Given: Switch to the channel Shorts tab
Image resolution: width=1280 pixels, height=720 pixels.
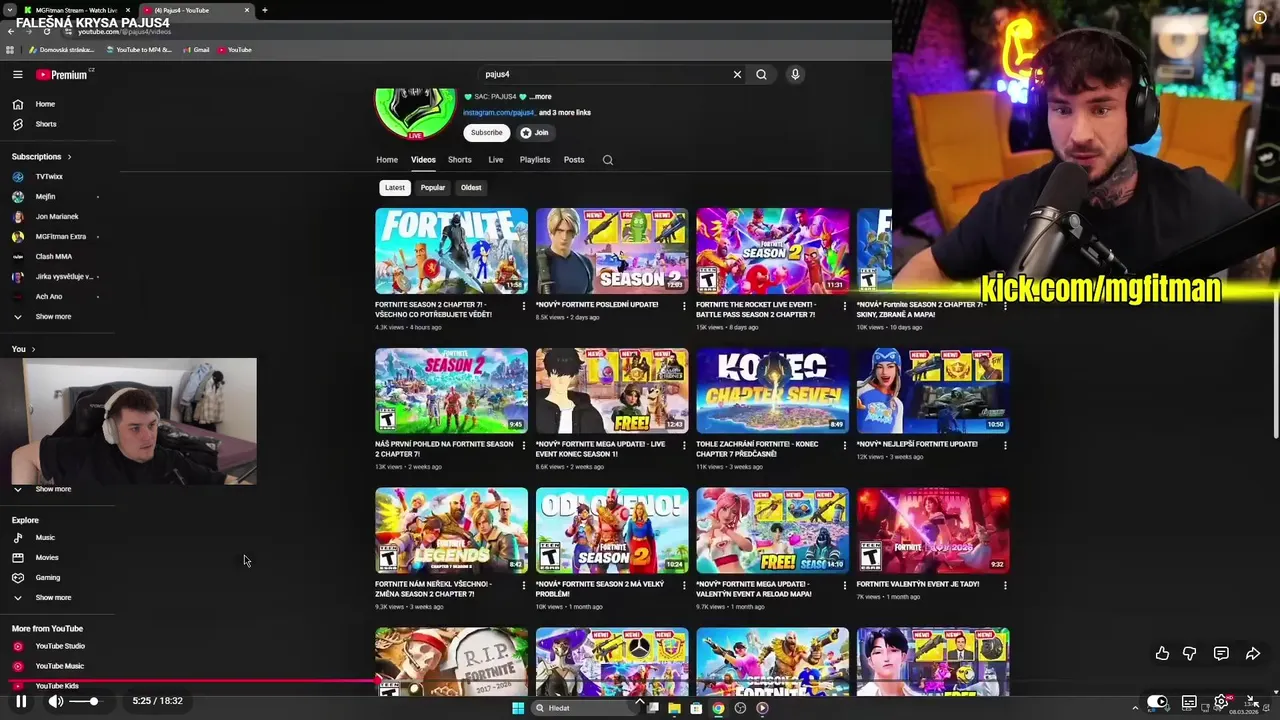Looking at the screenshot, I should (x=460, y=160).
